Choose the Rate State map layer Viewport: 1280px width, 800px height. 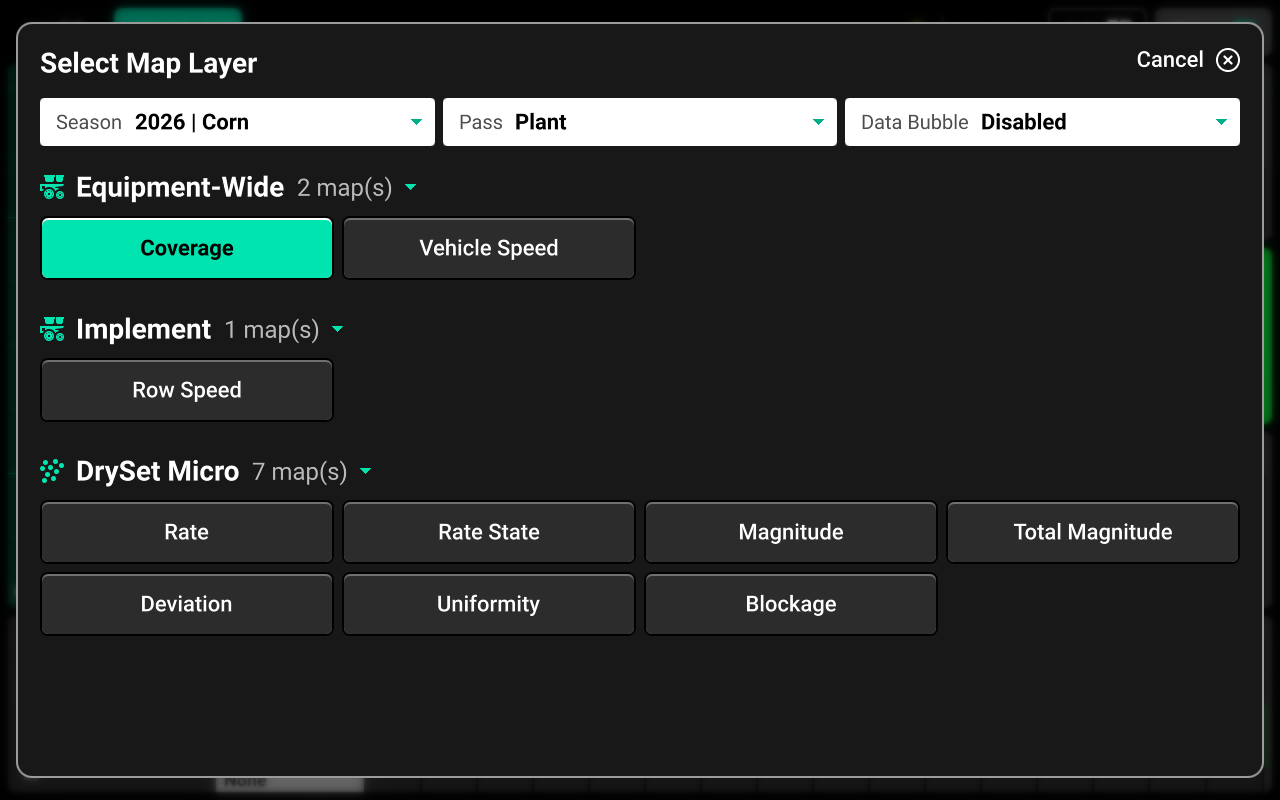tap(489, 532)
